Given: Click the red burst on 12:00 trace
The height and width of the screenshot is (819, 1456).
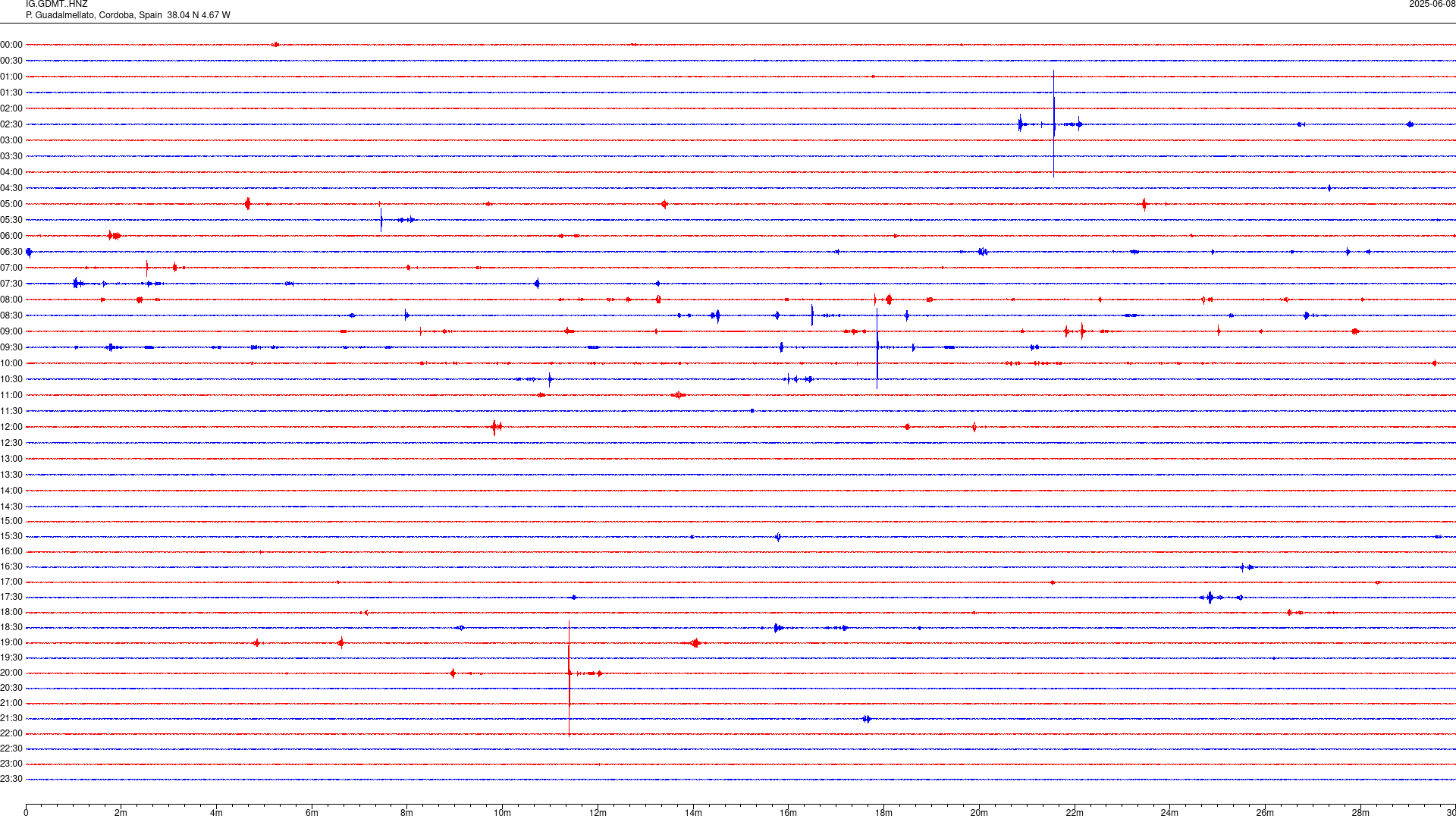Looking at the screenshot, I should pyautogui.click(x=496, y=427).
